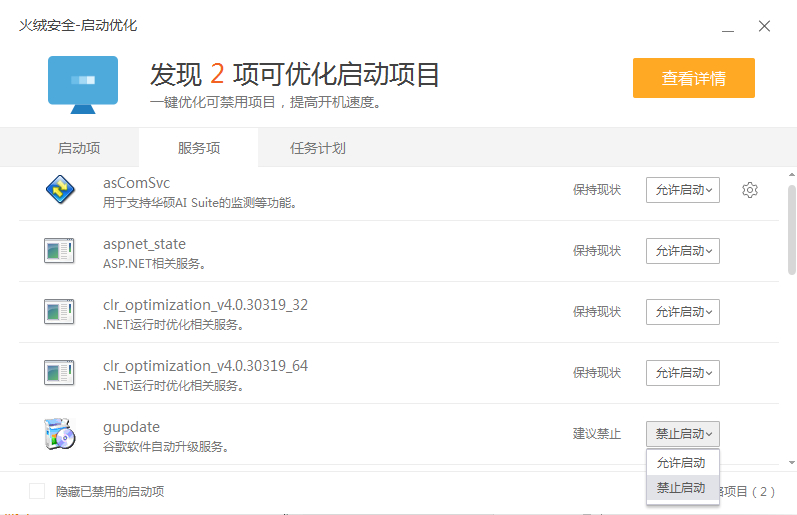
Task: Open the asComSvc 允许启动 dropdown
Action: coord(683,190)
